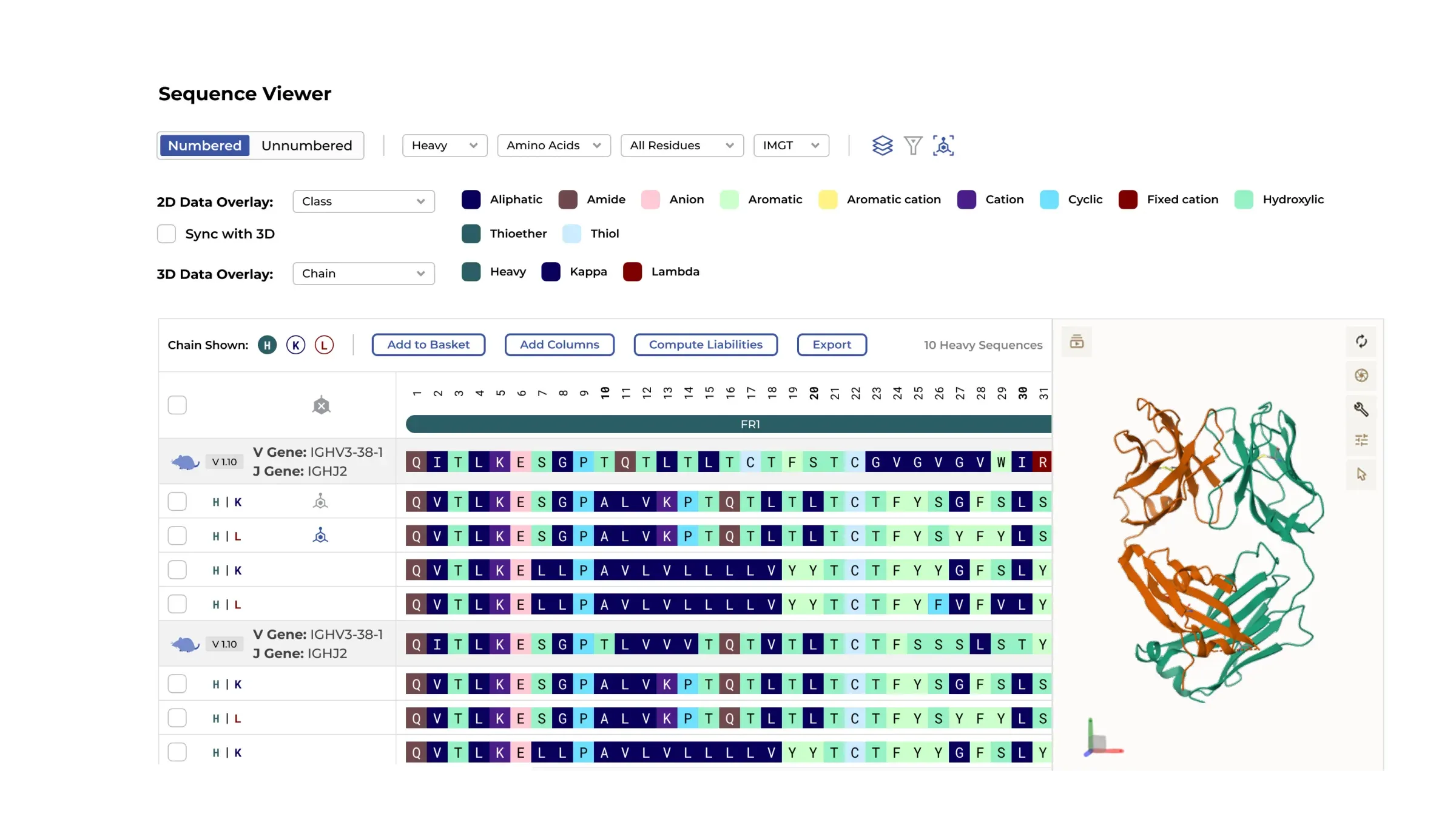Click the Cyclic color swatch
The image size is (1456, 819).
[1049, 200]
